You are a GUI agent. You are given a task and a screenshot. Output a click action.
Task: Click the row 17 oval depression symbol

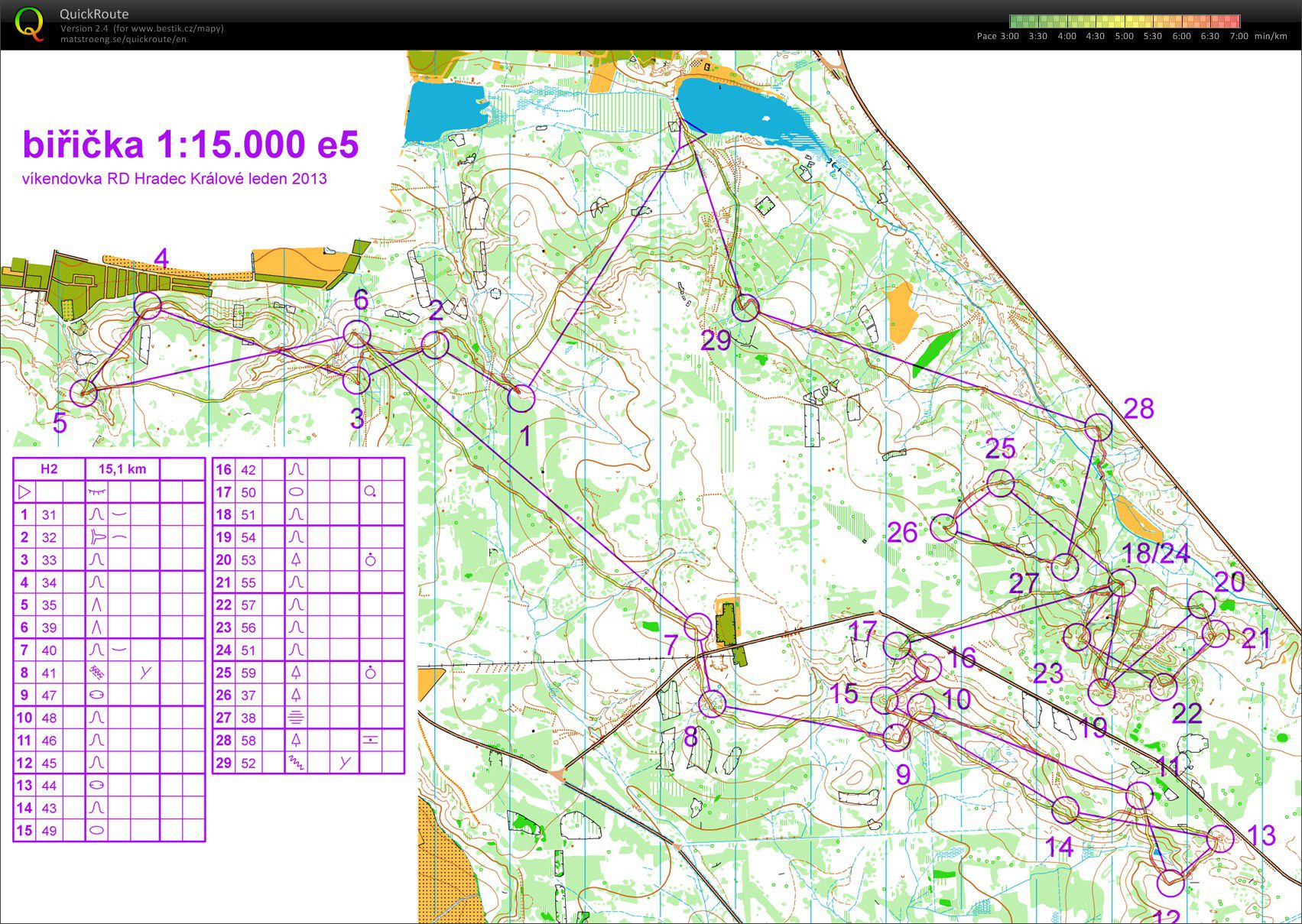[296, 492]
